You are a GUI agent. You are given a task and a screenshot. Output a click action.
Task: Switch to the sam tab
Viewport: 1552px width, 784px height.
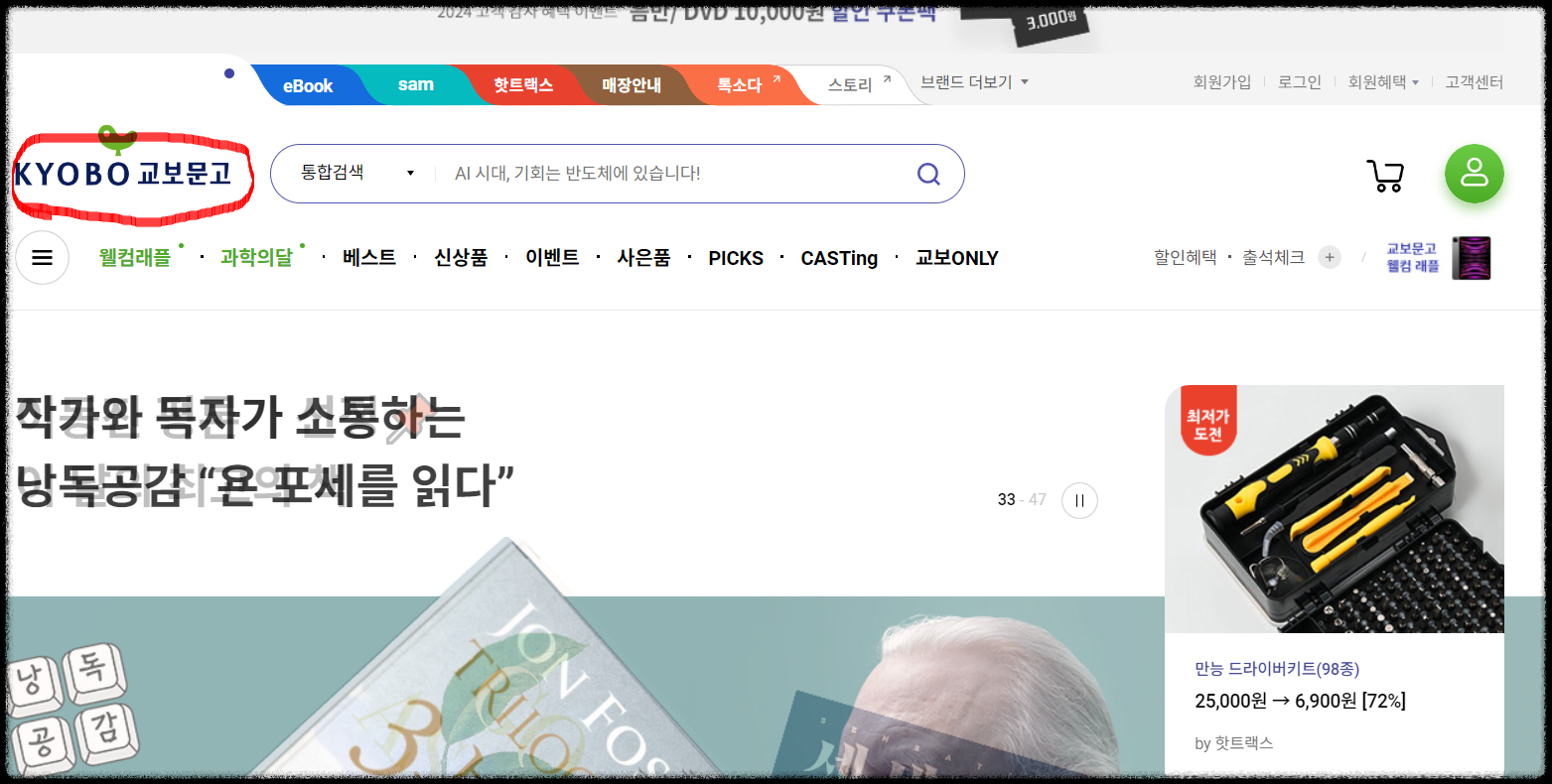tap(415, 85)
